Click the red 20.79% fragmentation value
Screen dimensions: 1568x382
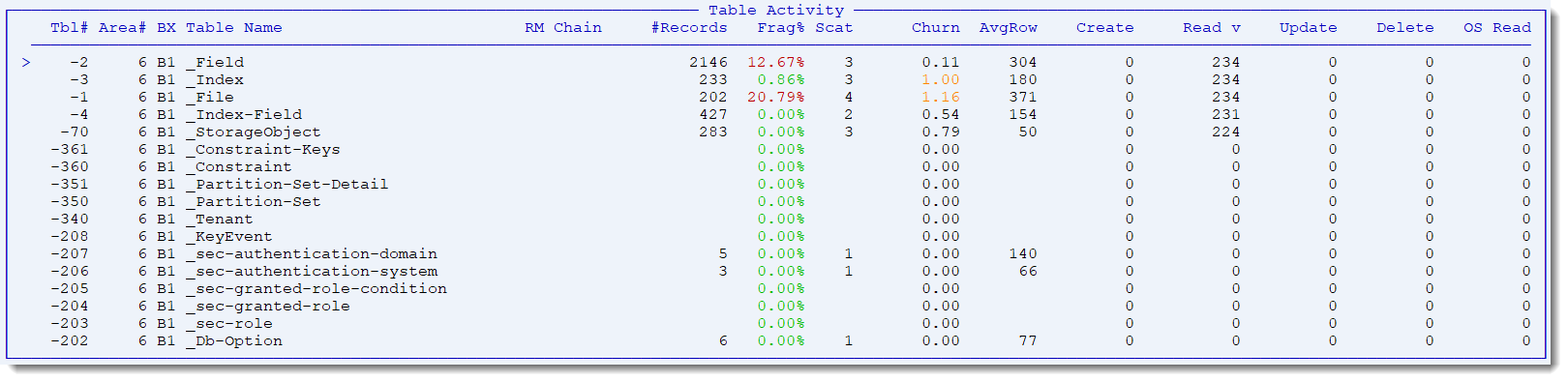click(x=775, y=98)
